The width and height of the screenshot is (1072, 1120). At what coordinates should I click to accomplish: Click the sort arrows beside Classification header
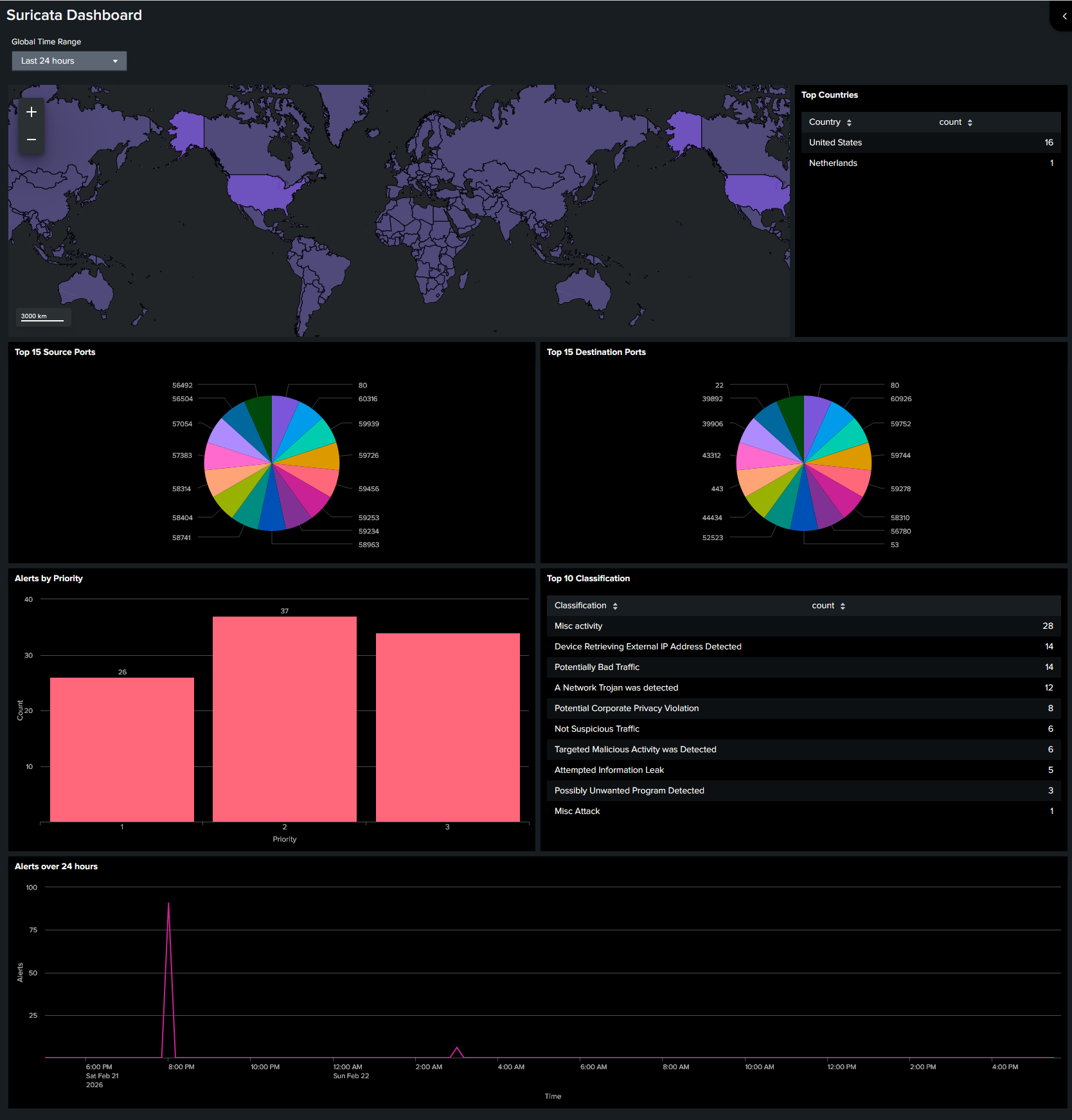[x=614, y=605]
